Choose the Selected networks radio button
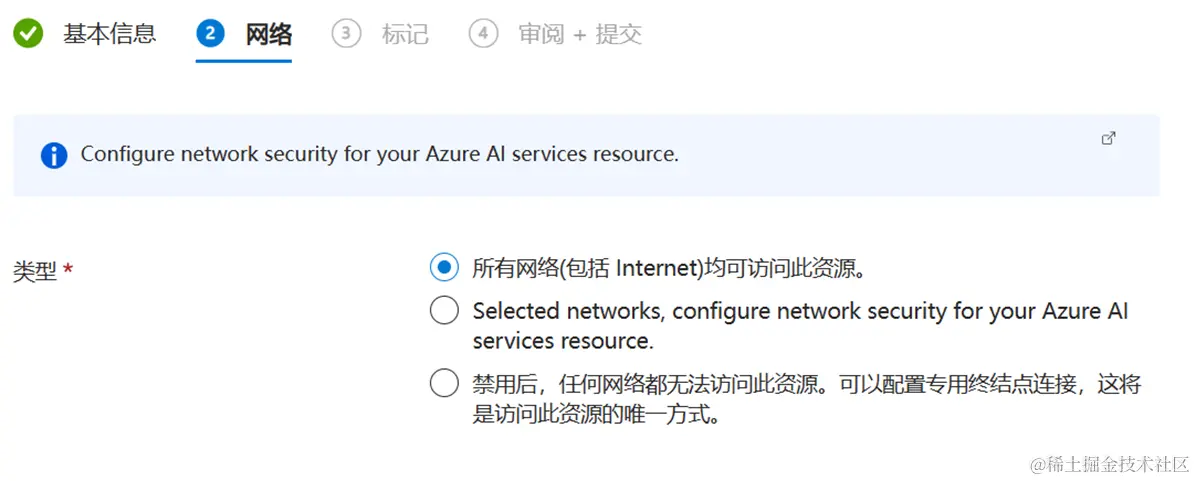1196x481 pixels. [444, 311]
